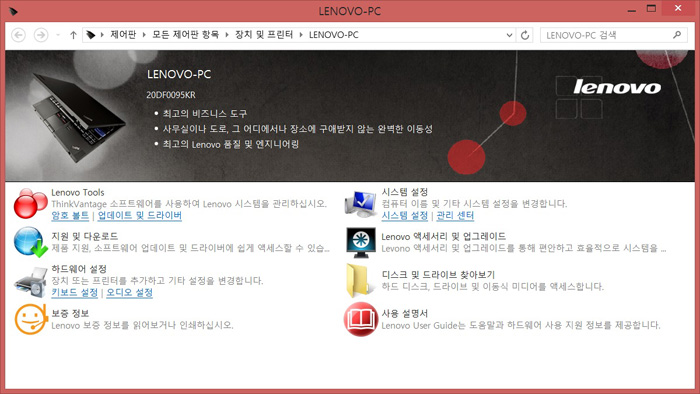Open the globe download icon for 지원 및 다운로드
The height and width of the screenshot is (394, 700).
coord(30,242)
